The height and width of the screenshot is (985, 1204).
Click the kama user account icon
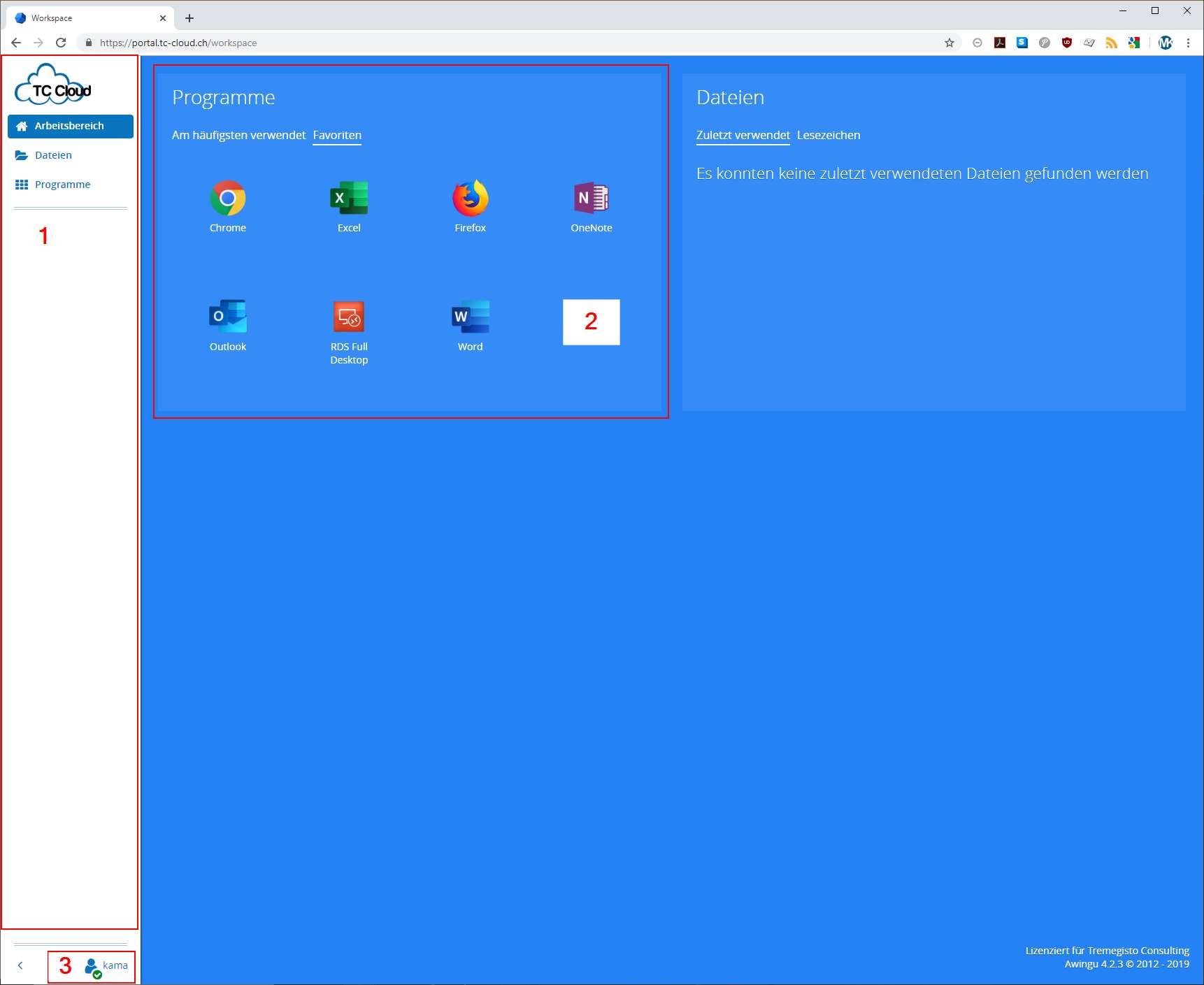92,967
